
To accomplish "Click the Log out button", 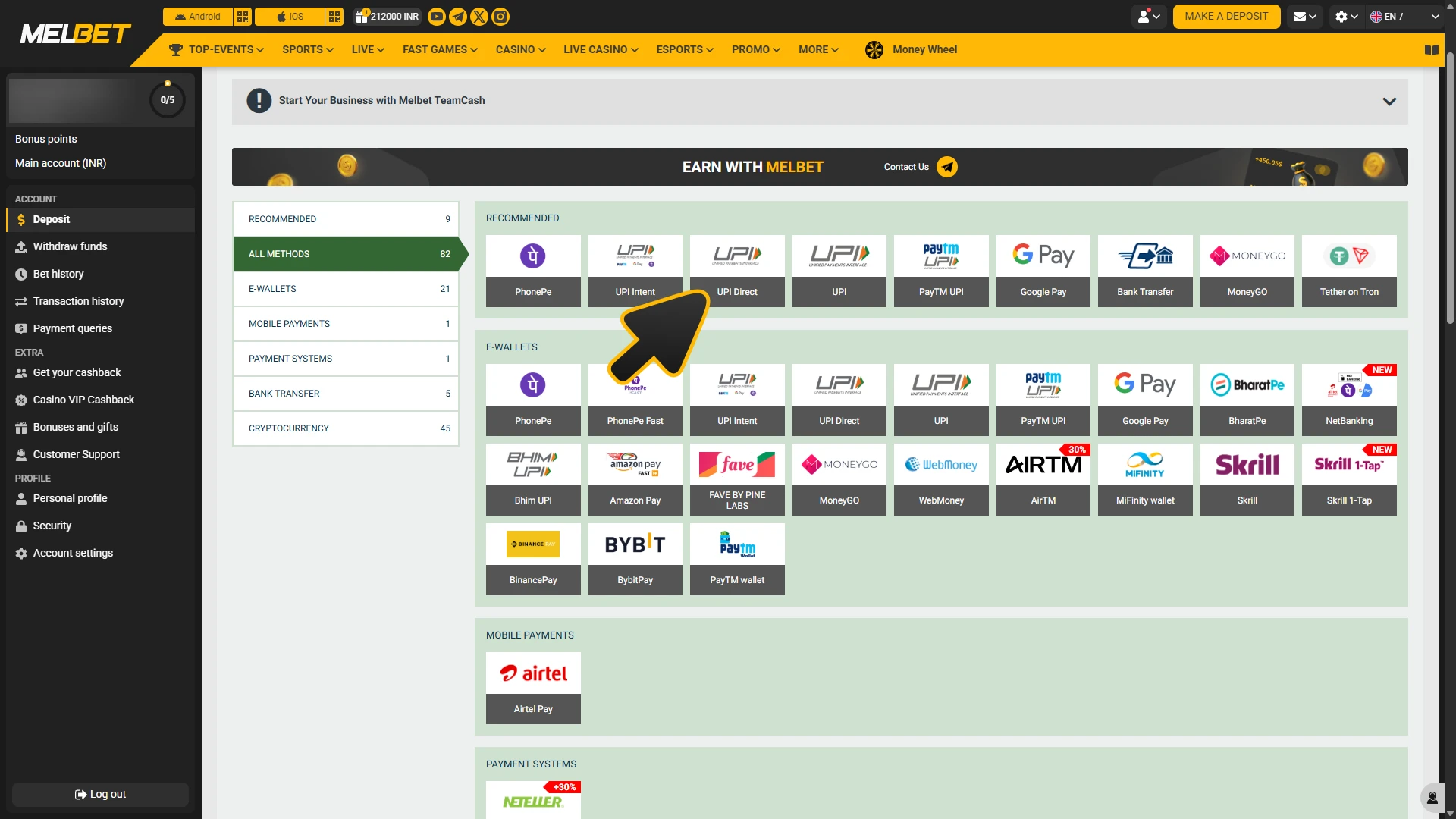I will 100,795.
